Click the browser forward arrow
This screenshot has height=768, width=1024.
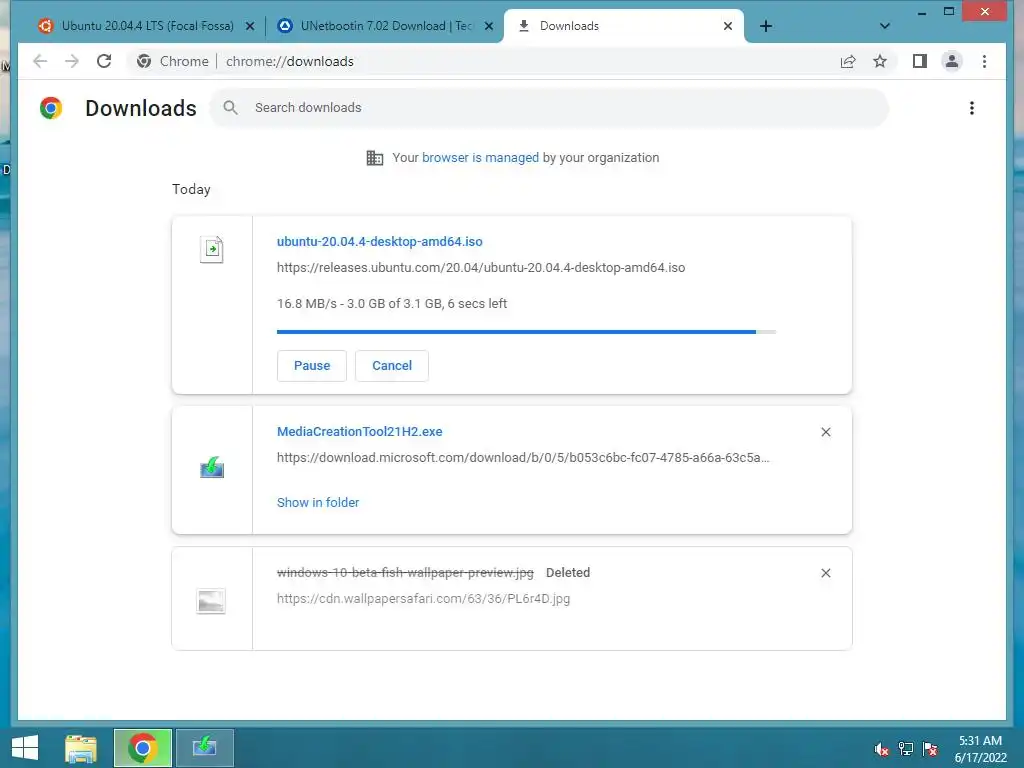point(72,61)
